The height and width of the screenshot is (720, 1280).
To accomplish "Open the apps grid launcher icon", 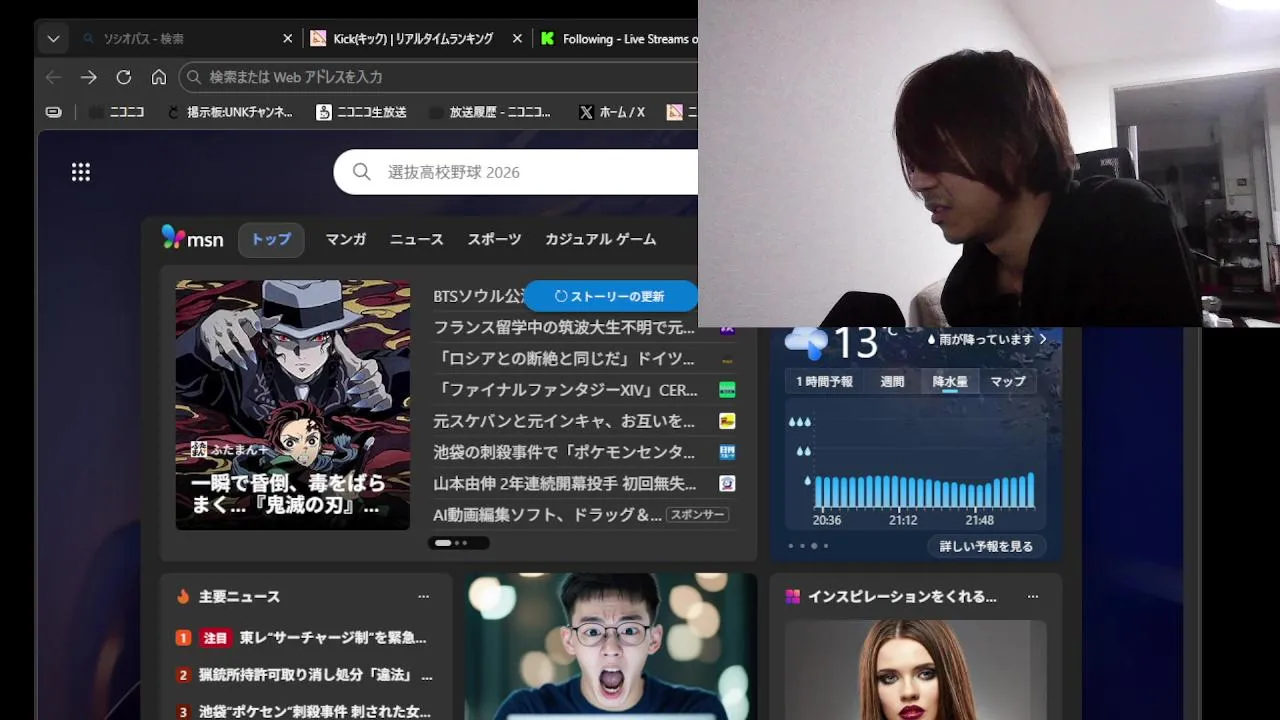I will [81, 172].
